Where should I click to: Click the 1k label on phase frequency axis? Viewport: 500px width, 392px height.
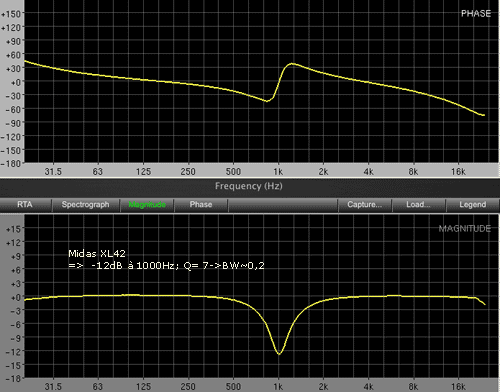pyautogui.click(x=278, y=172)
